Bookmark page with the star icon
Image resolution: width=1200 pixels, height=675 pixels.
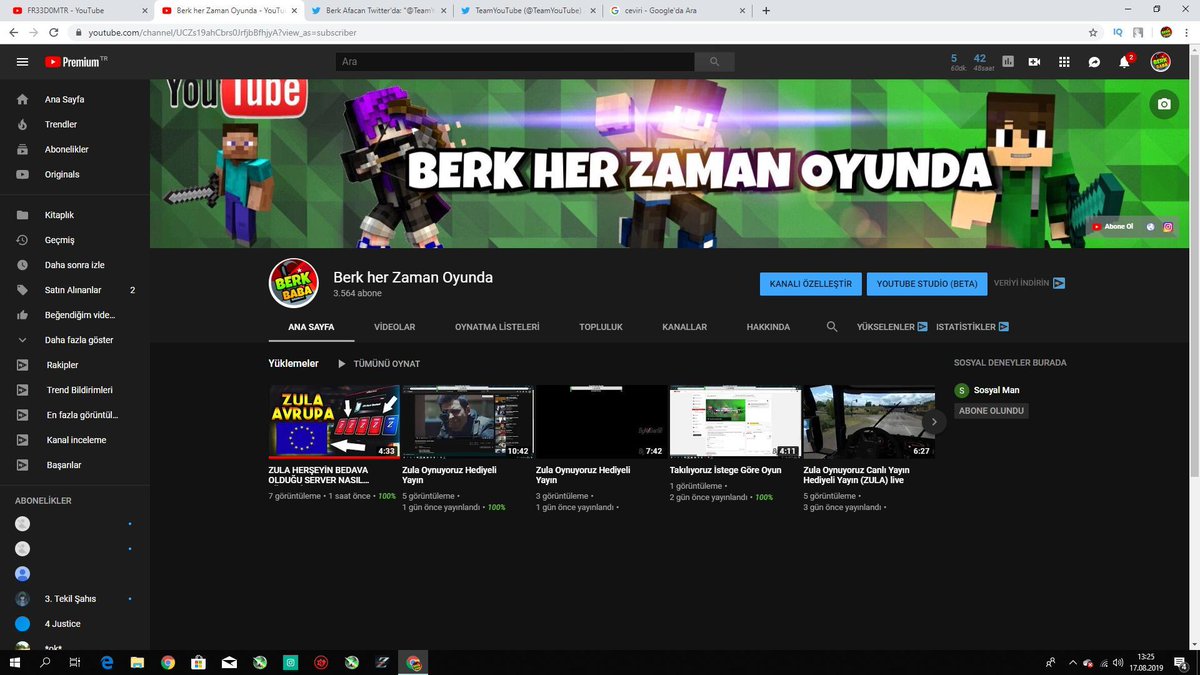1093,32
